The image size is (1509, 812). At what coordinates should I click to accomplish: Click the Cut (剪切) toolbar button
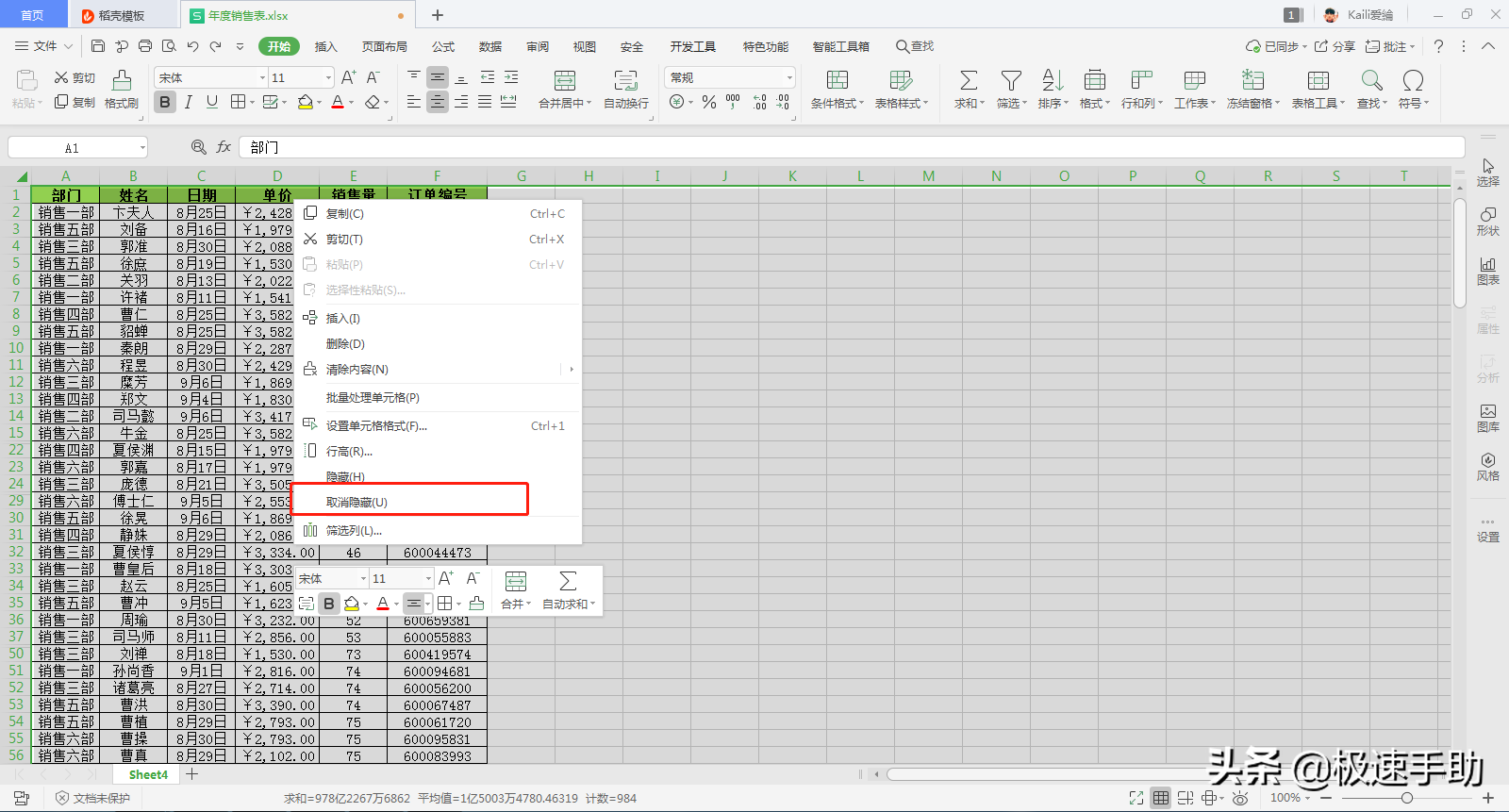[75, 77]
